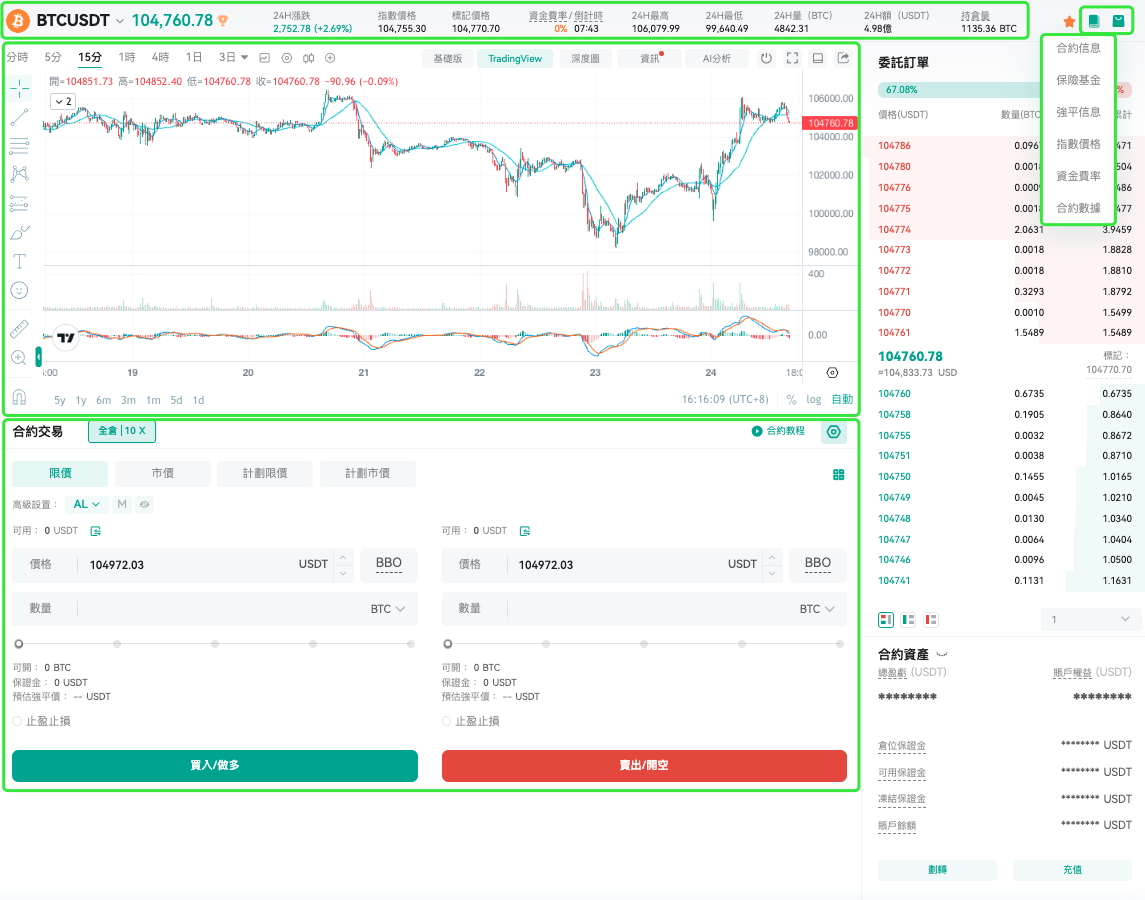Choose the pattern drawing tool
The image size is (1145, 900).
(20, 173)
